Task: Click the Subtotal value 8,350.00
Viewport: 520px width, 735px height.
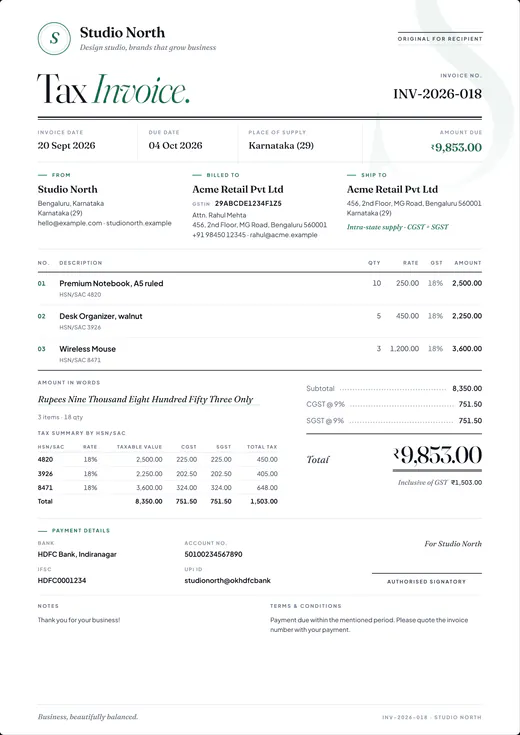Action: (467, 389)
